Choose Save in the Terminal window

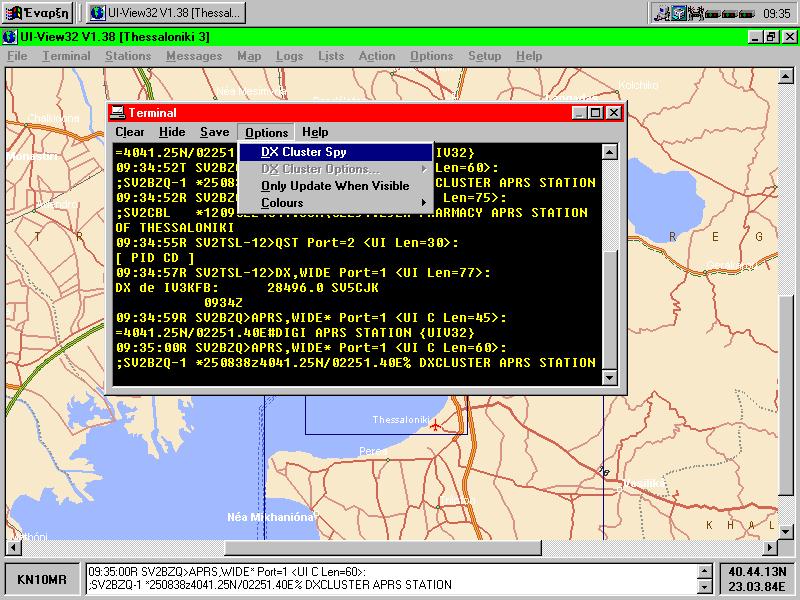click(214, 132)
